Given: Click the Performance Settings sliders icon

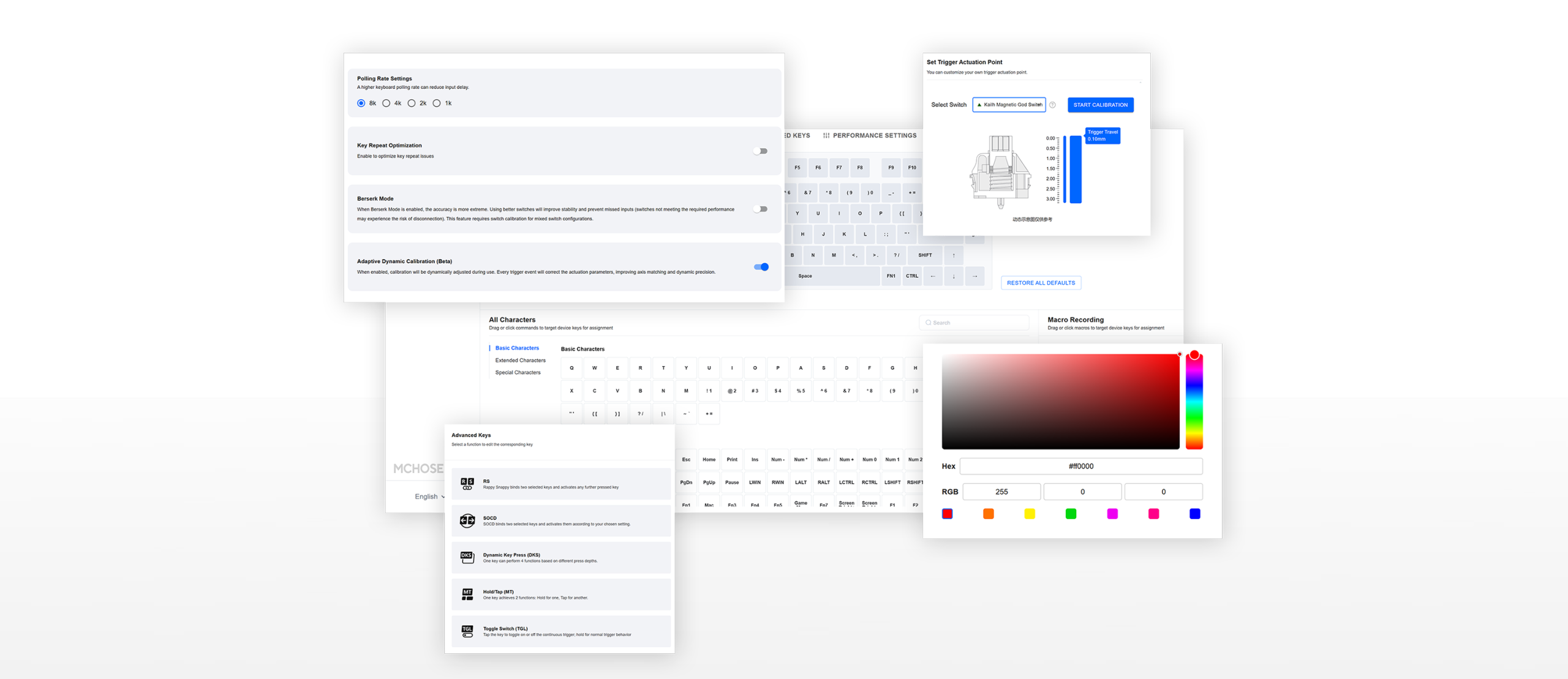Looking at the screenshot, I should pyautogui.click(x=826, y=136).
